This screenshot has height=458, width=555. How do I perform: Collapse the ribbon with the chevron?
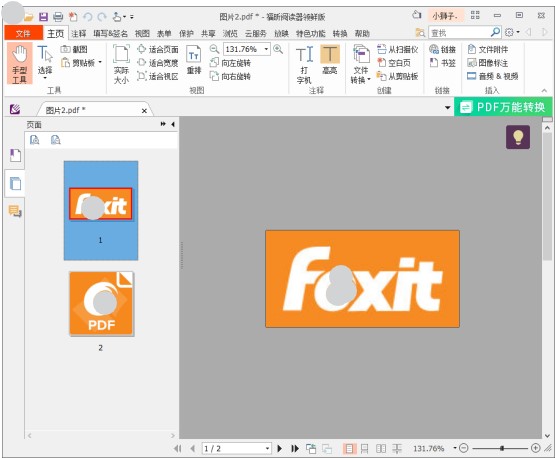544,91
